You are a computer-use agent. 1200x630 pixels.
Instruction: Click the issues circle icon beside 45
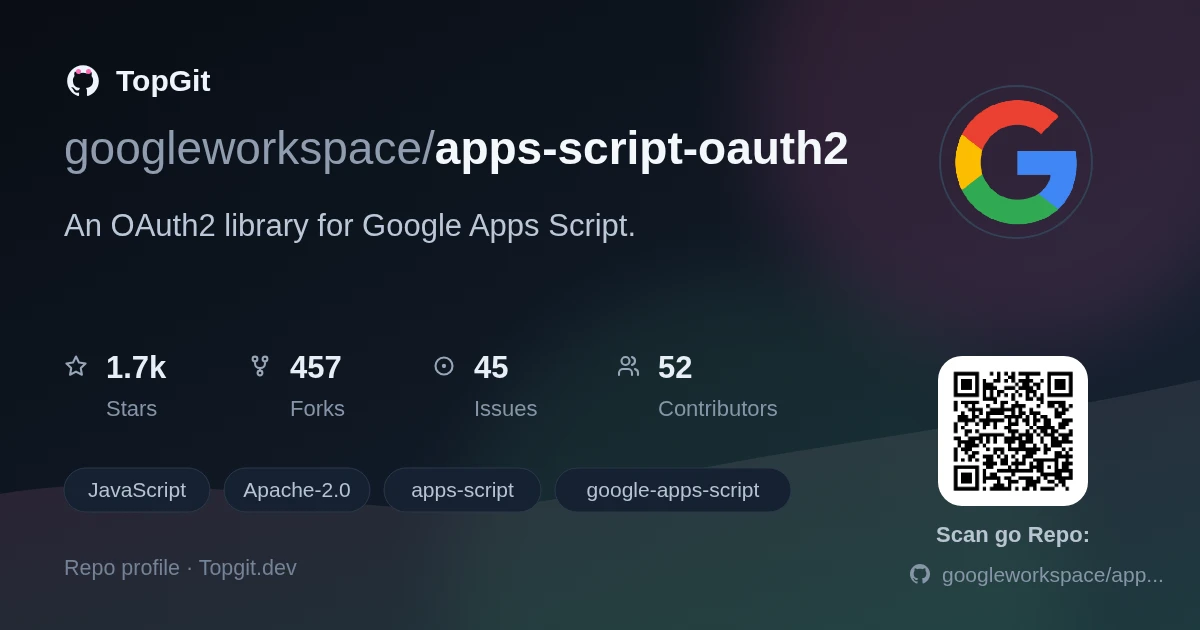click(x=444, y=366)
